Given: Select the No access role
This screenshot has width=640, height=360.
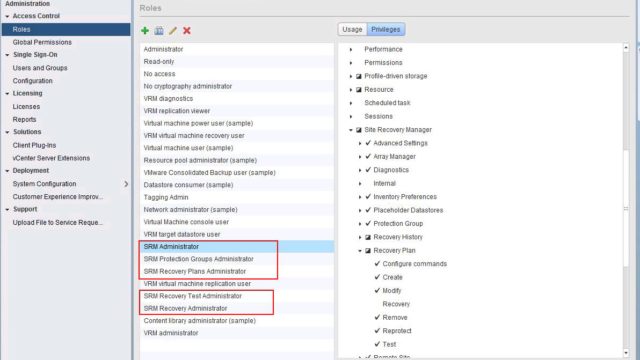Looking at the screenshot, I should click(x=237, y=74).
